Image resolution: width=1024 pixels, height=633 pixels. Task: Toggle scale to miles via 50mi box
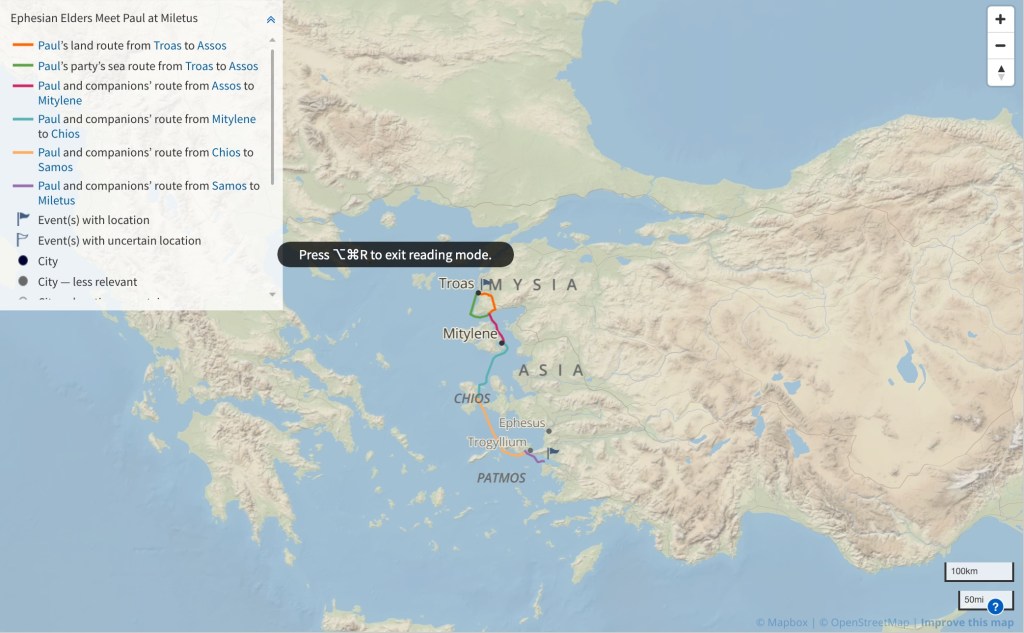click(x=971, y=599)
